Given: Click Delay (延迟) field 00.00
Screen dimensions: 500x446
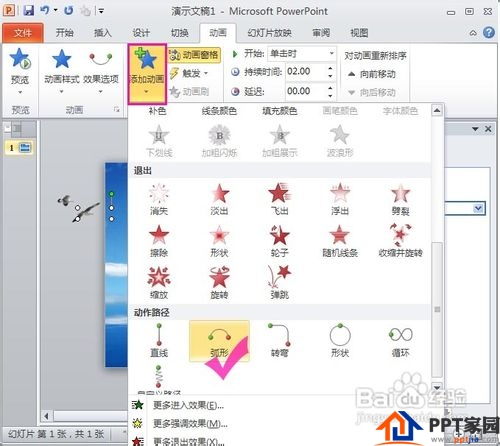Looking at the screenshot, I should point(306,91).
